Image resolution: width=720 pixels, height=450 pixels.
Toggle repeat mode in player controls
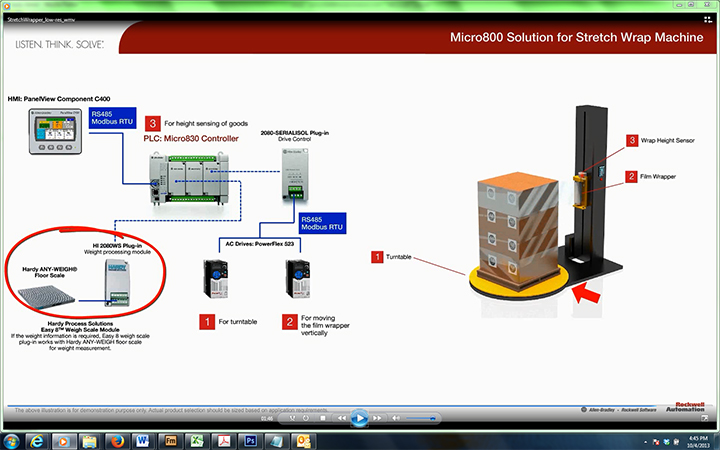tap(307, 418)
